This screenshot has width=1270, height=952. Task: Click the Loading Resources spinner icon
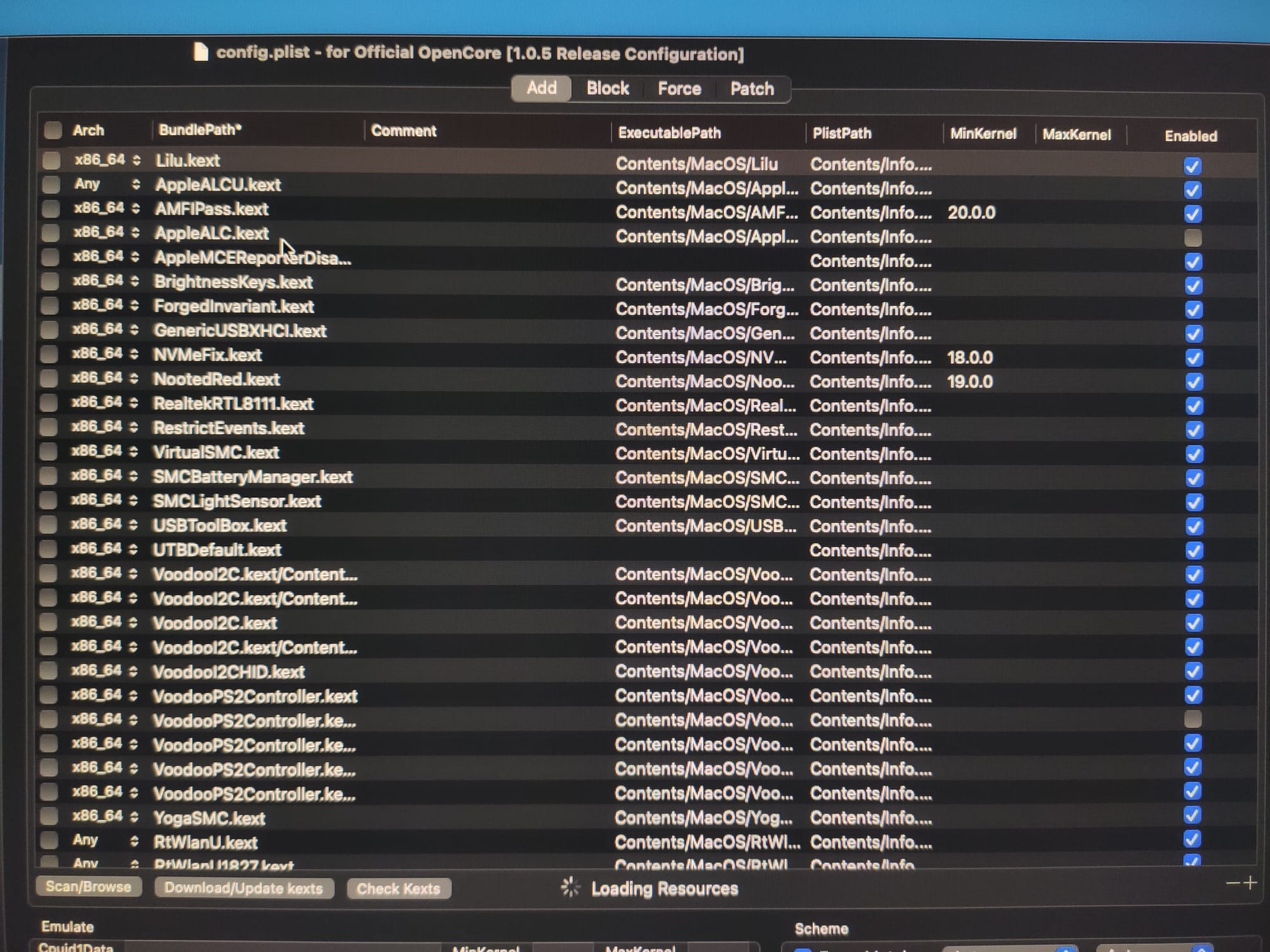[x=570, y=887]
